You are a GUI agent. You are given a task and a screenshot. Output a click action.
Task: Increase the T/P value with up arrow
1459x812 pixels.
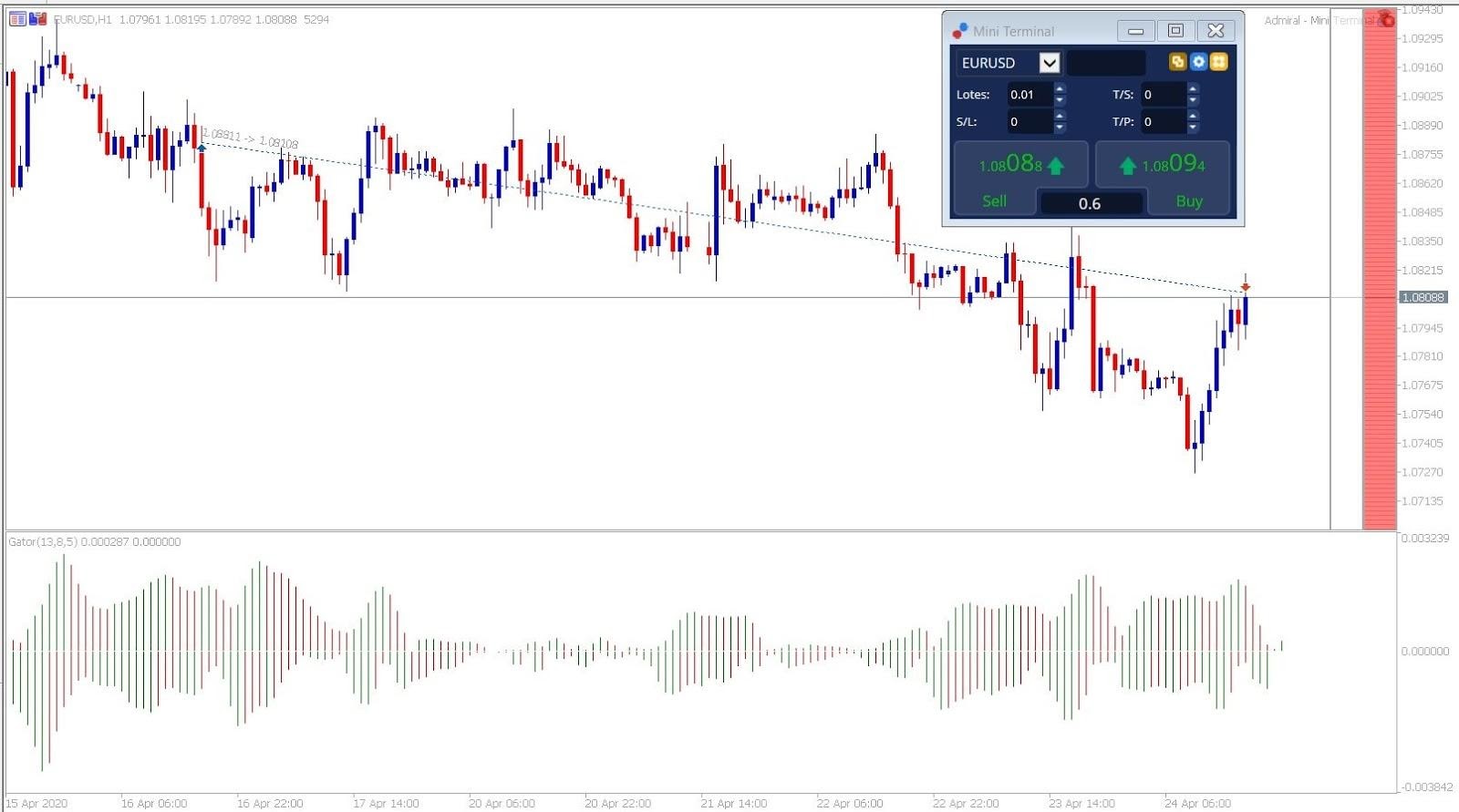1193,116
